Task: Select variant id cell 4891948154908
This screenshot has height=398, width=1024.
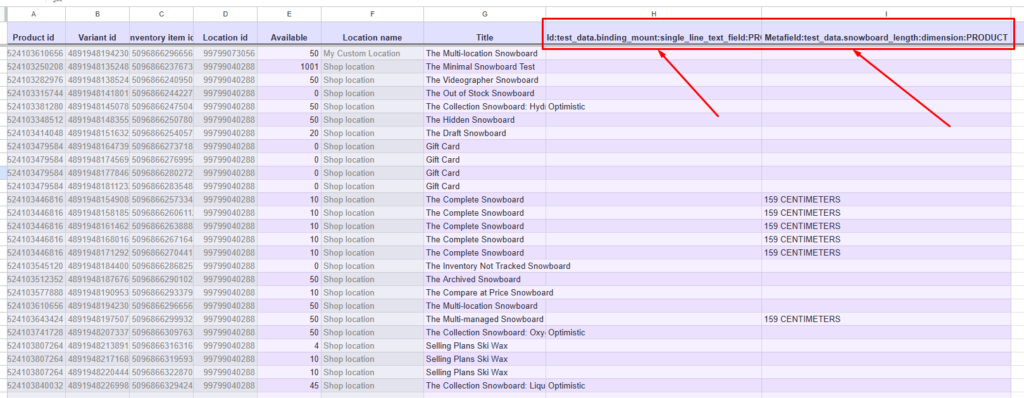Action: pyautogui.click(x=97, y=199)
